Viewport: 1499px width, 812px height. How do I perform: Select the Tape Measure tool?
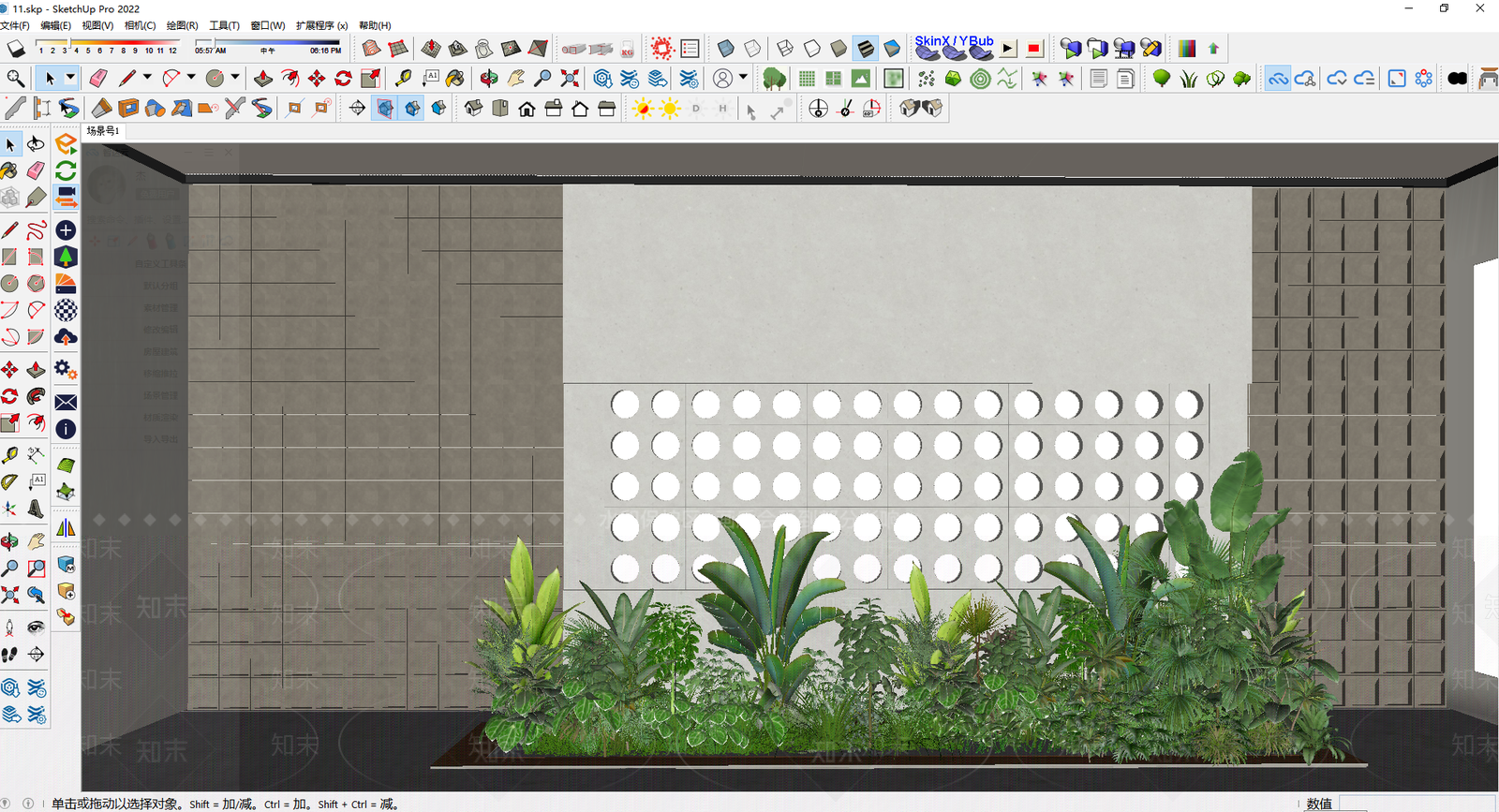click(x=404, y=79)
